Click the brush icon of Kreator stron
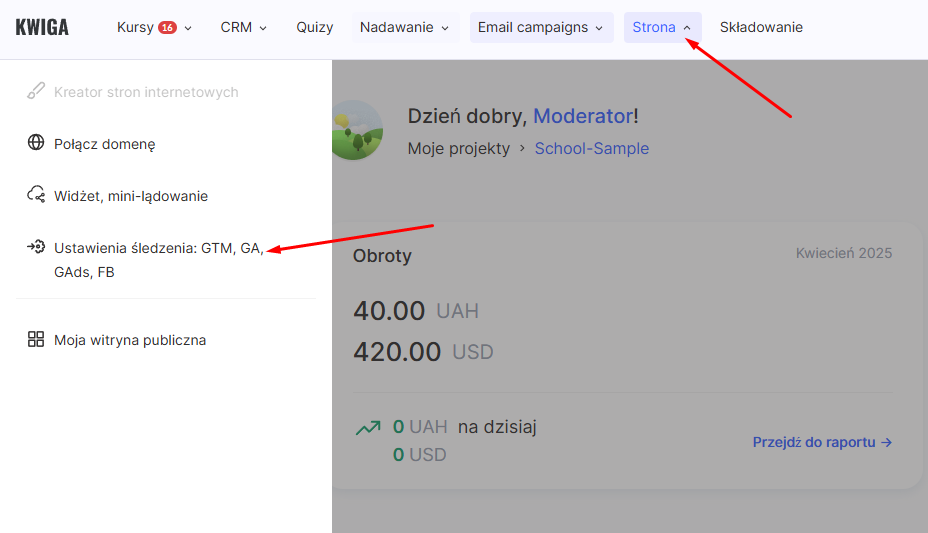Screen dimensions: 928x533 36,91
